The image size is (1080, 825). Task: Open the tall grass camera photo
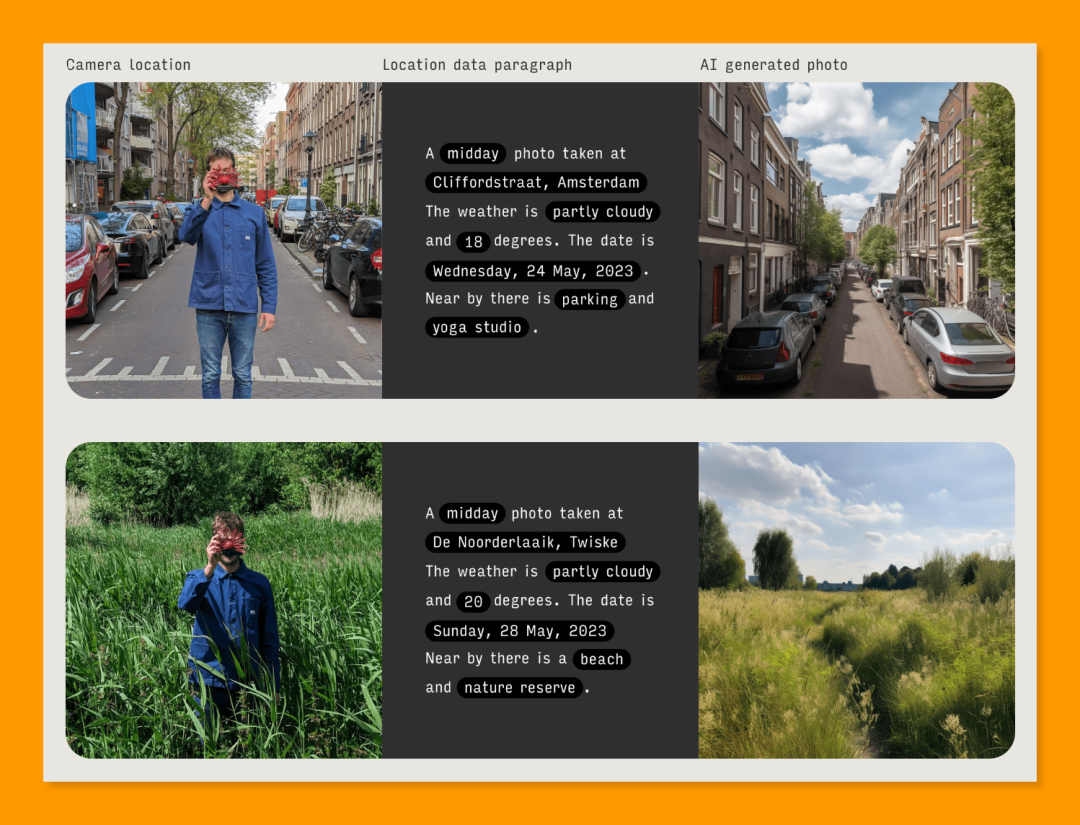[x=224, y=600]
